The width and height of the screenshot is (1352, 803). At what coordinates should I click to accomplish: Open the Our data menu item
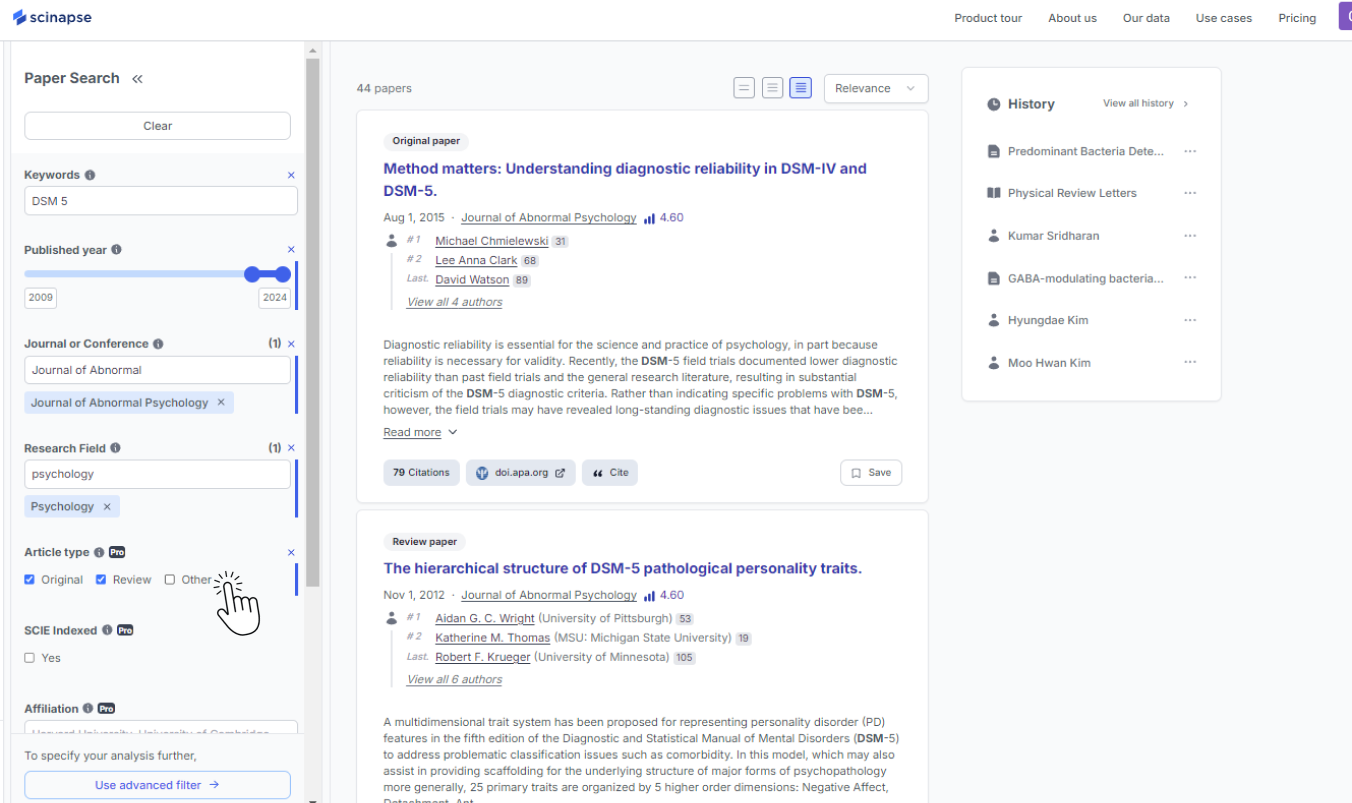tap(1146, 18)
